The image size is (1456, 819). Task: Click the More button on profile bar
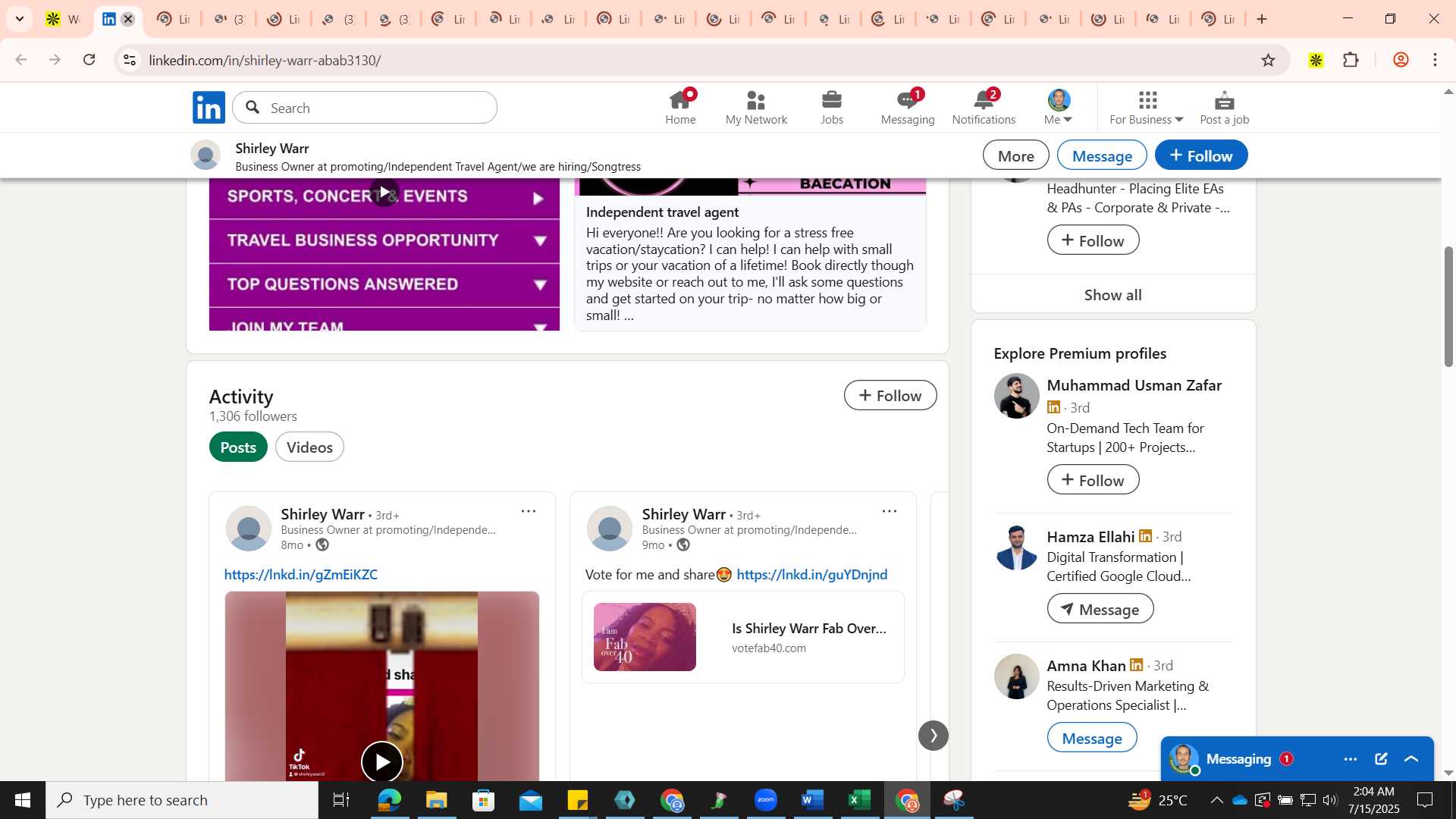click(1015, 155)
